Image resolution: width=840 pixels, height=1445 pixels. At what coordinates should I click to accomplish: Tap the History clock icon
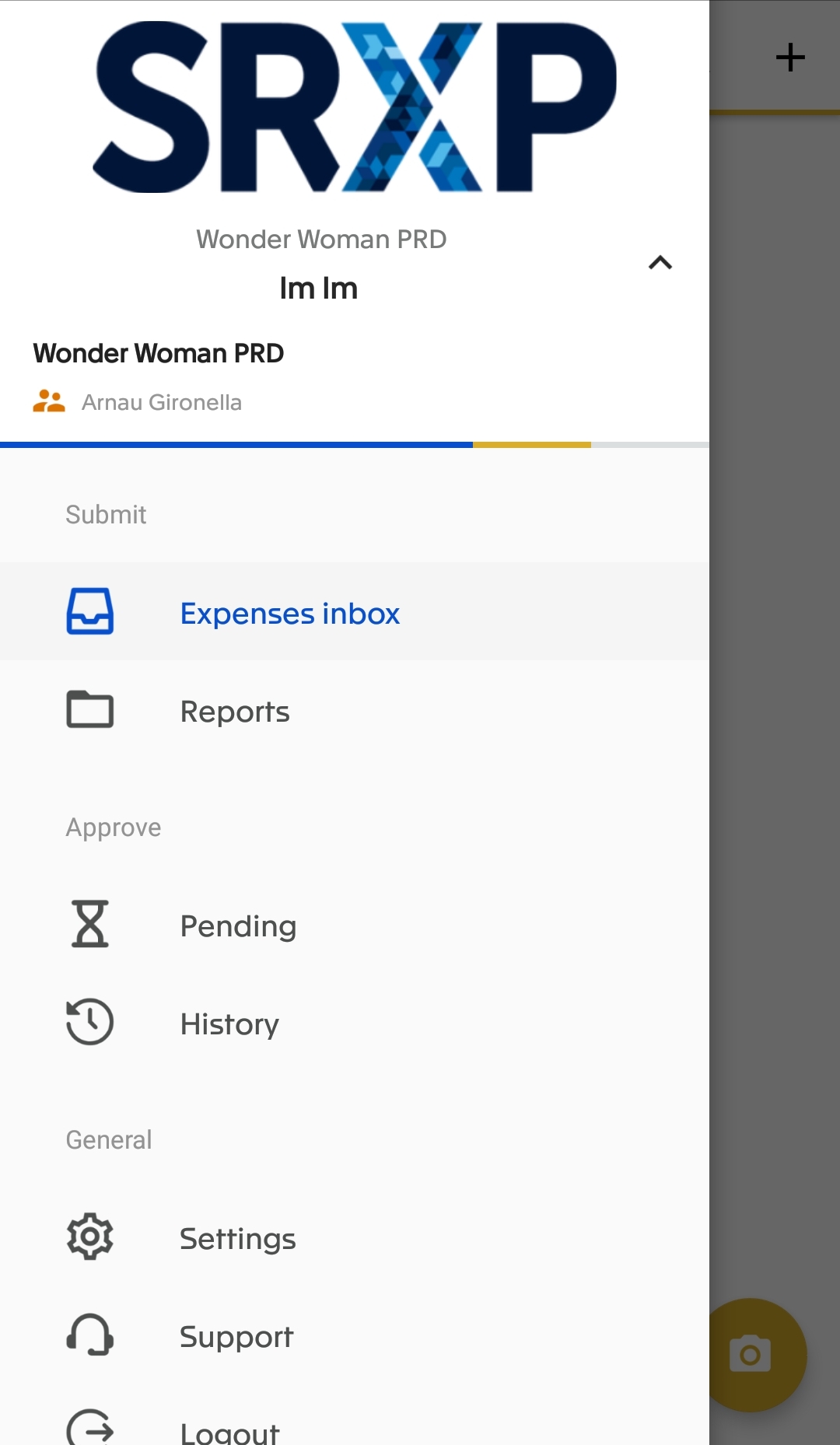pyautogui.click(x=90, y=1022)
